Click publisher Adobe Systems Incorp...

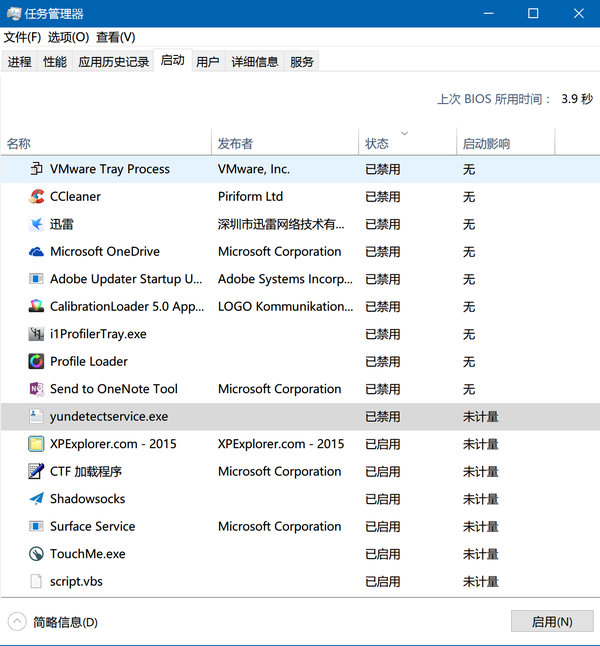285,279
